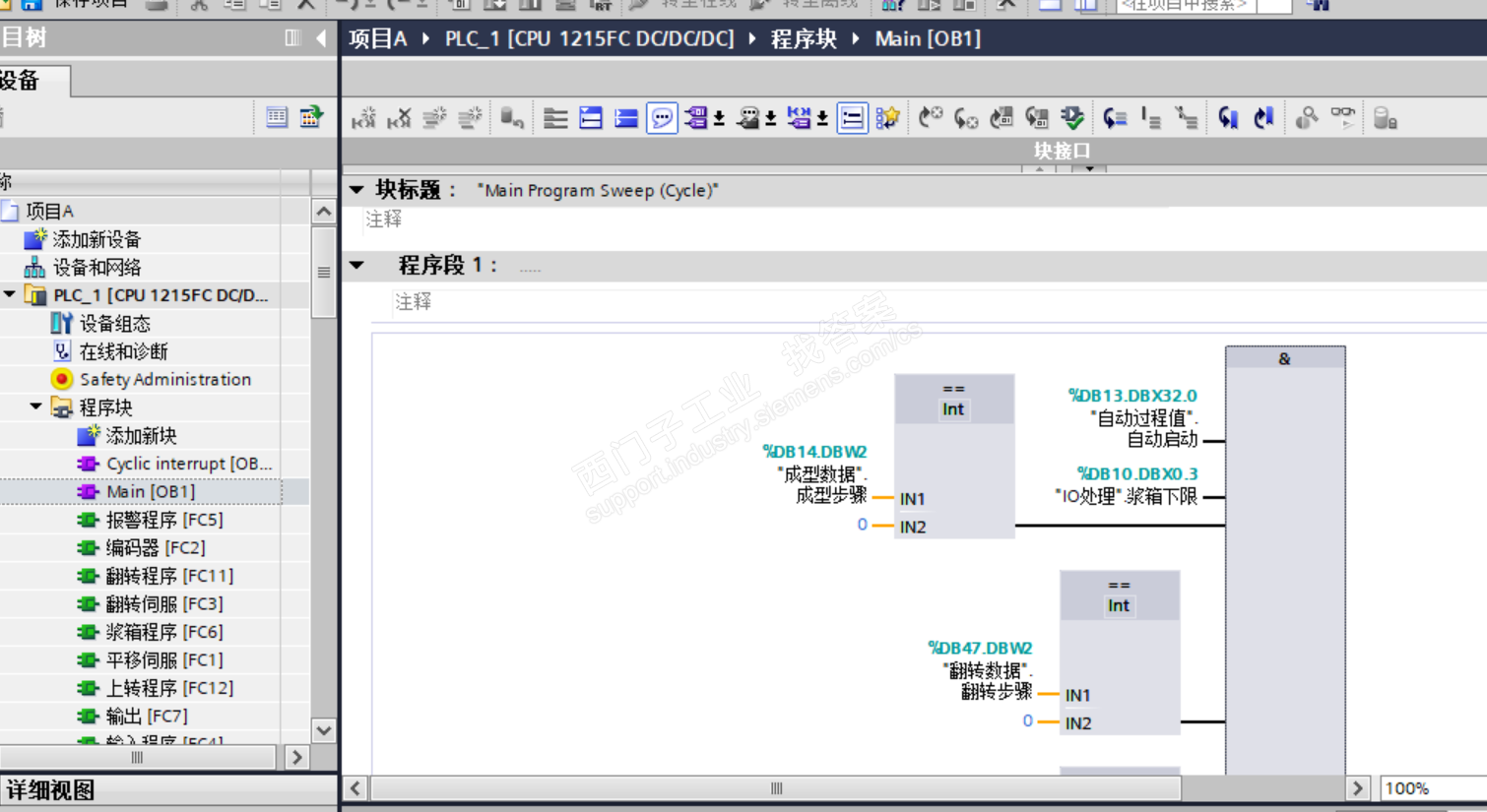Select 翻转程序 [FC11] block
This screenshot has height=812, width=1487.
(x=169, y=576)
